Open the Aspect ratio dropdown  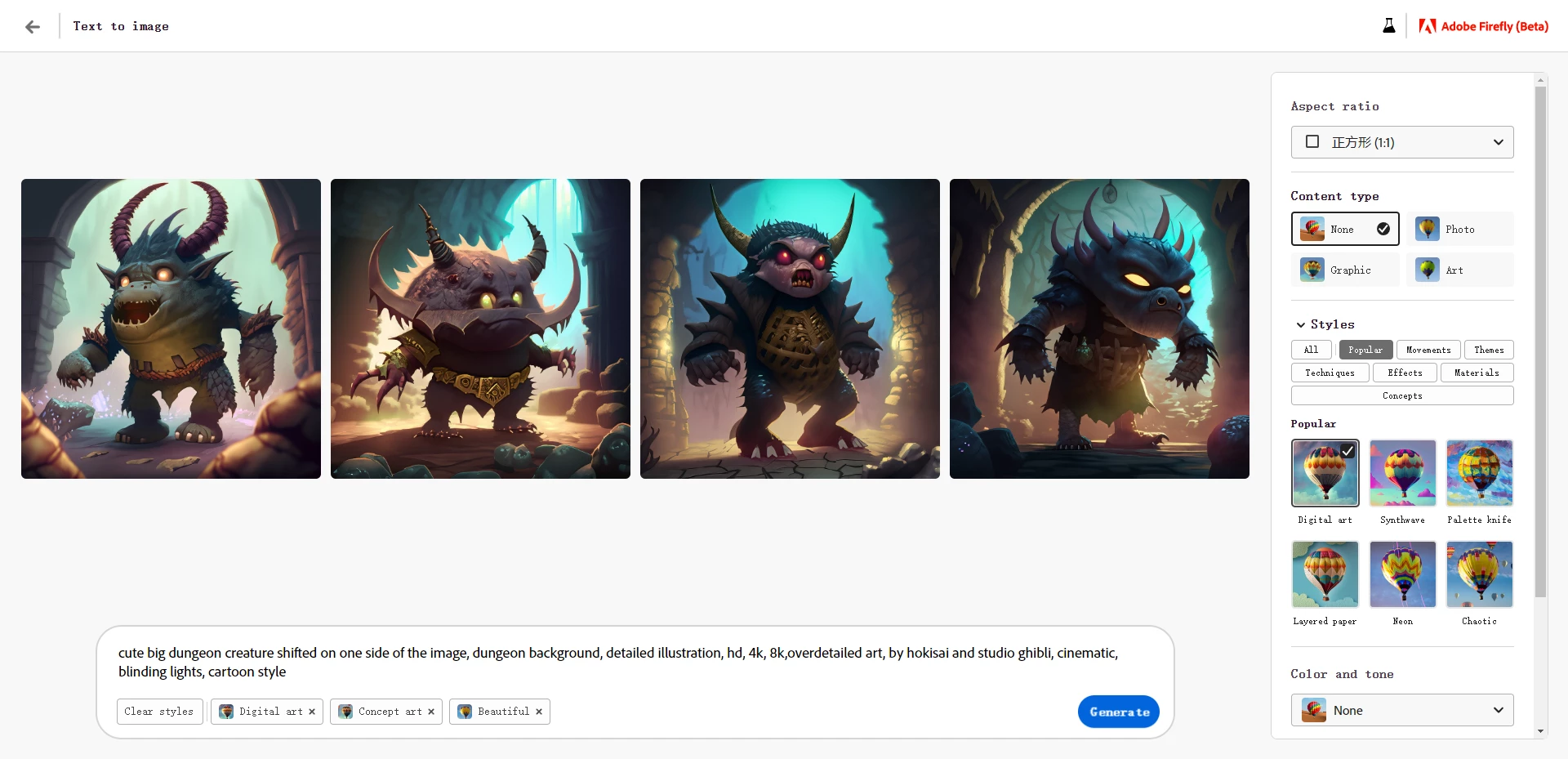tap(1401, 142)
